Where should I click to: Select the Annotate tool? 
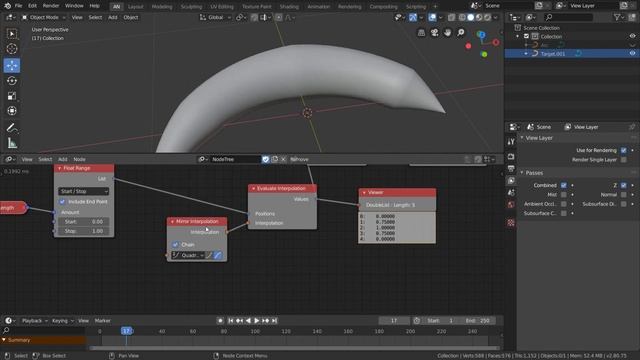pyautogui.click(x=12, y=128)
